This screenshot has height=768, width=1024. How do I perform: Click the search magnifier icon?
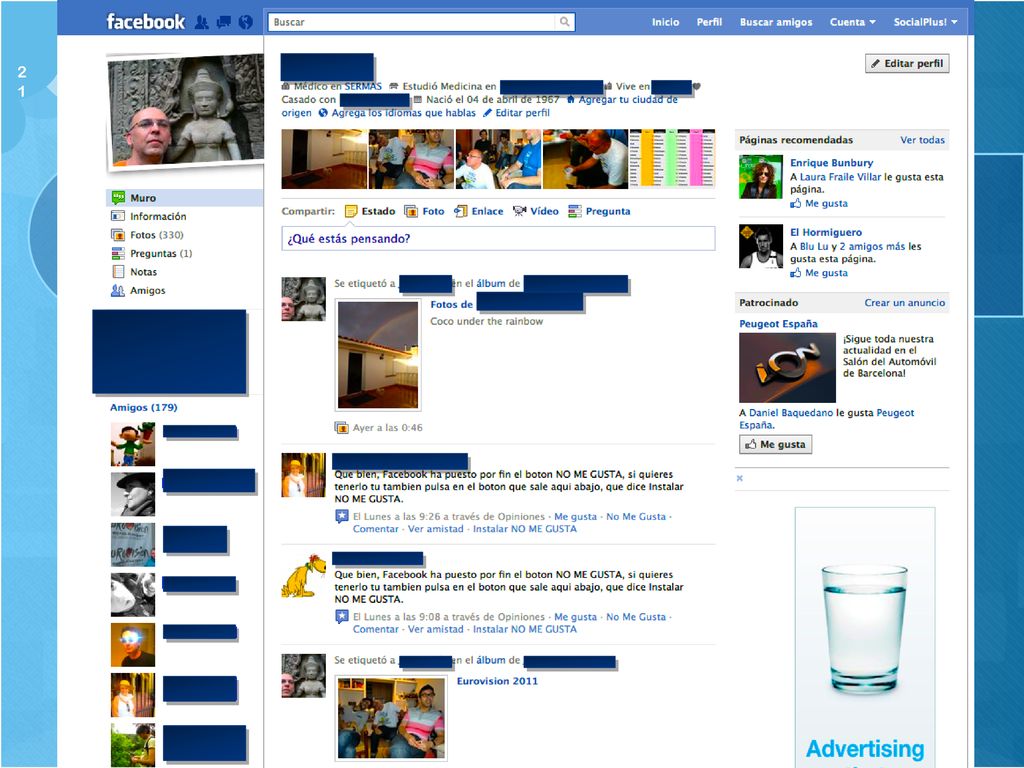coord(564,22)
